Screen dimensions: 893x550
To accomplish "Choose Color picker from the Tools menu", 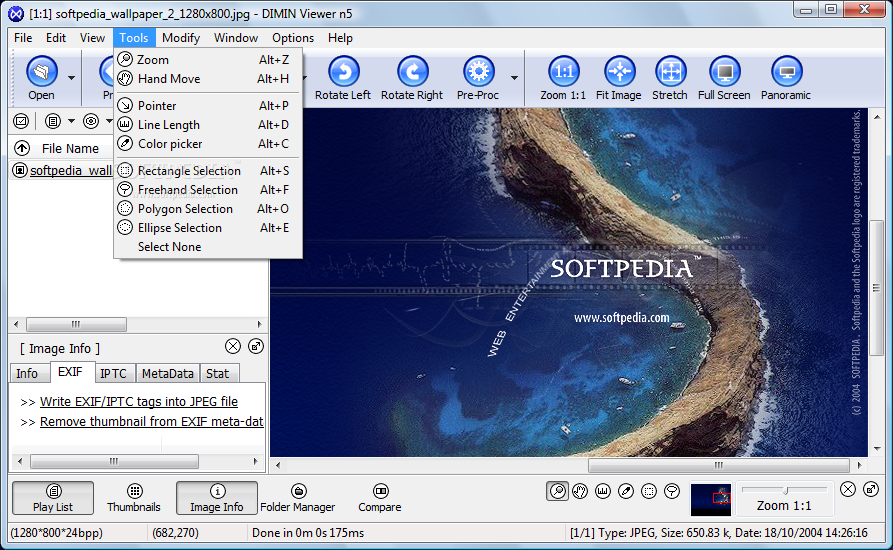I will [208, 144].
